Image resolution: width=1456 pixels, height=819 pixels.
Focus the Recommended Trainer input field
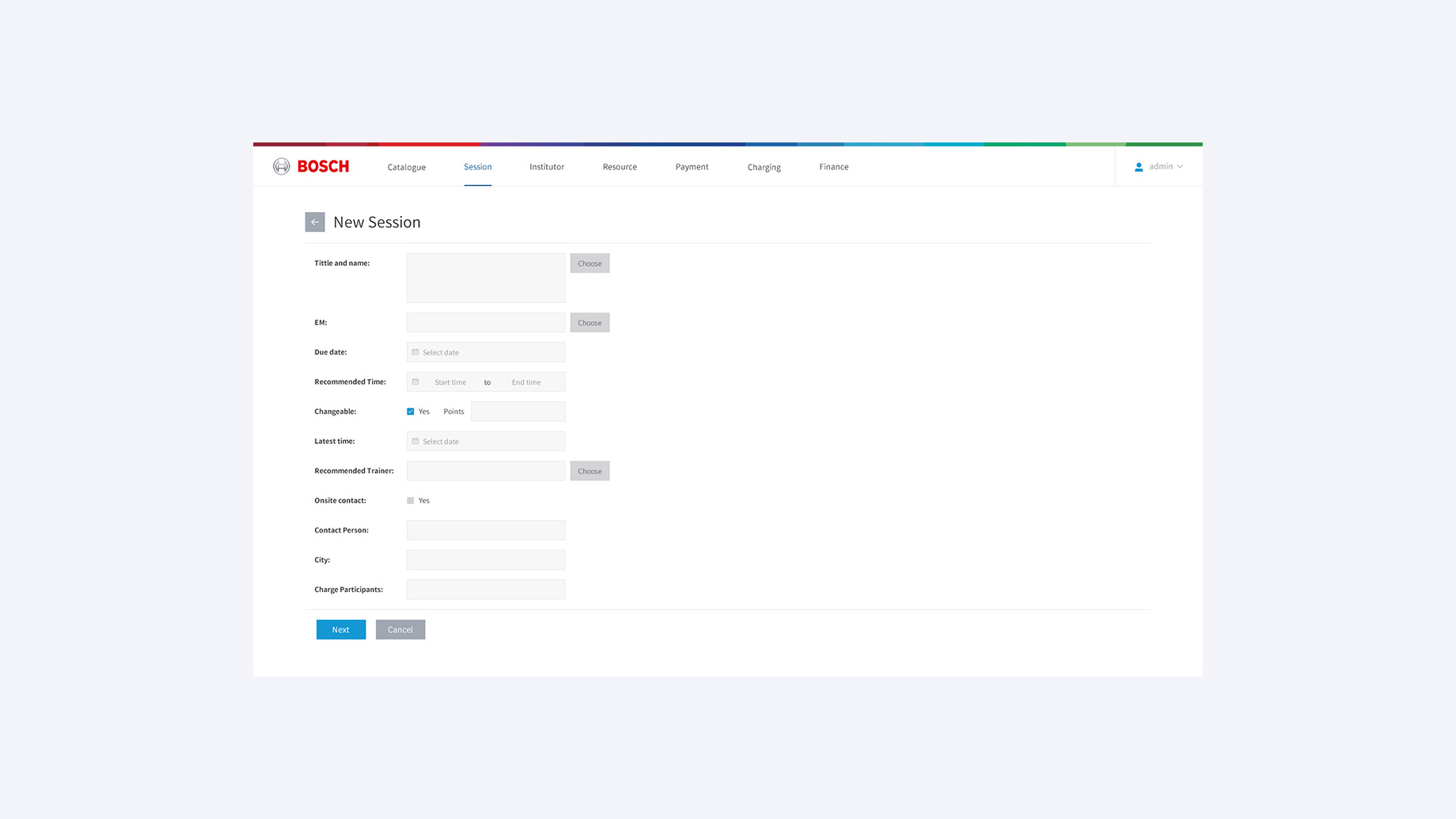(486, 471)
